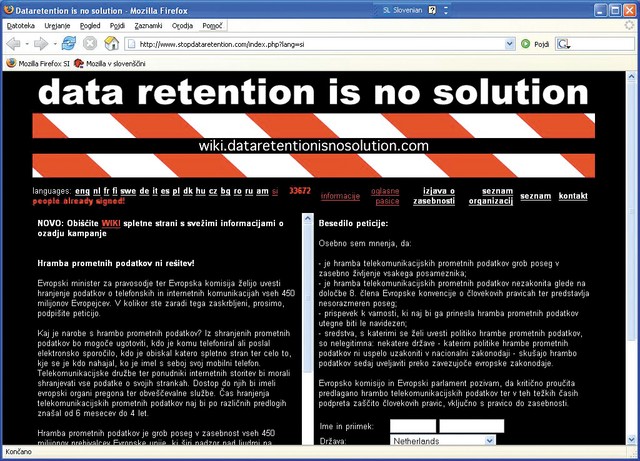Open the Pojdi menu
The width and height of the screenshot is (640, 461).
117,26
